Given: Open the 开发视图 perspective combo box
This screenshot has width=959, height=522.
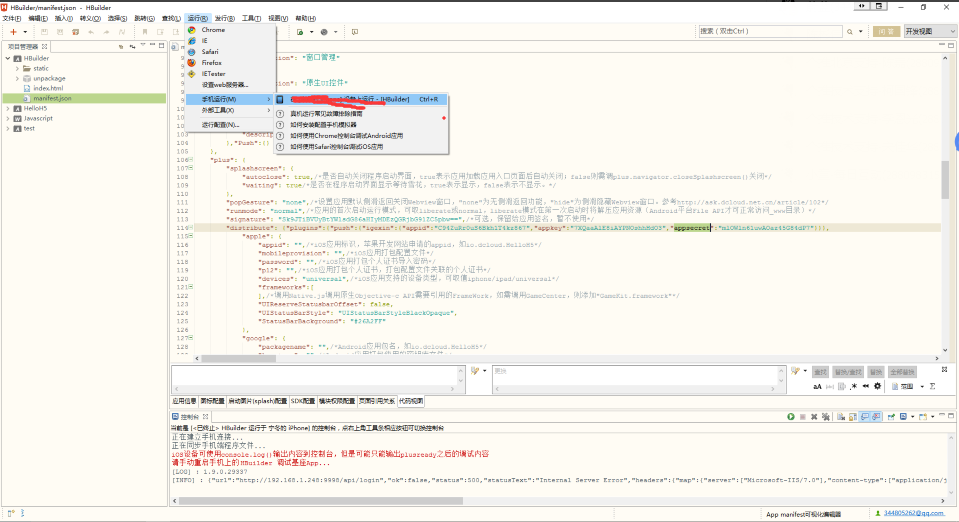Looking at the screenshot, I should pyautogui.click(x=930, y=31).
